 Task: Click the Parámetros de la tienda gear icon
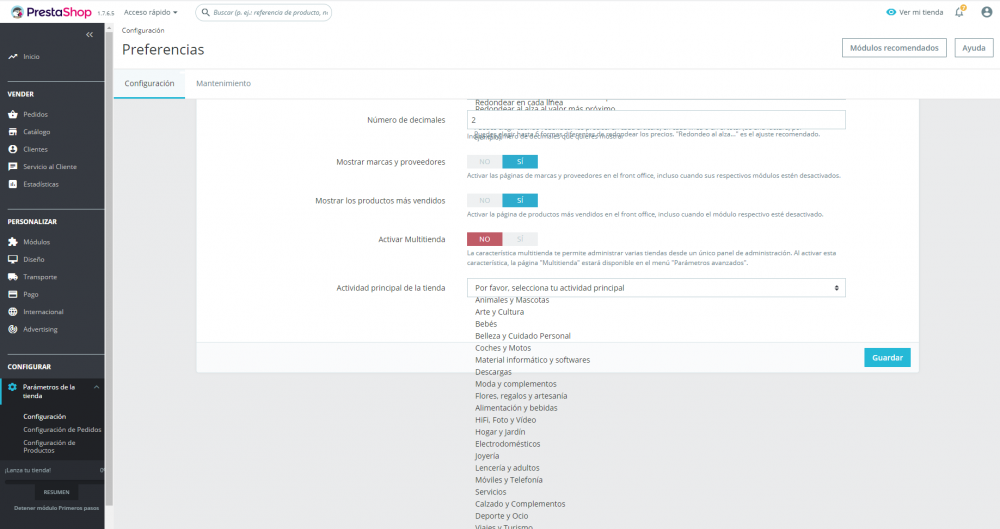[13, 387]
